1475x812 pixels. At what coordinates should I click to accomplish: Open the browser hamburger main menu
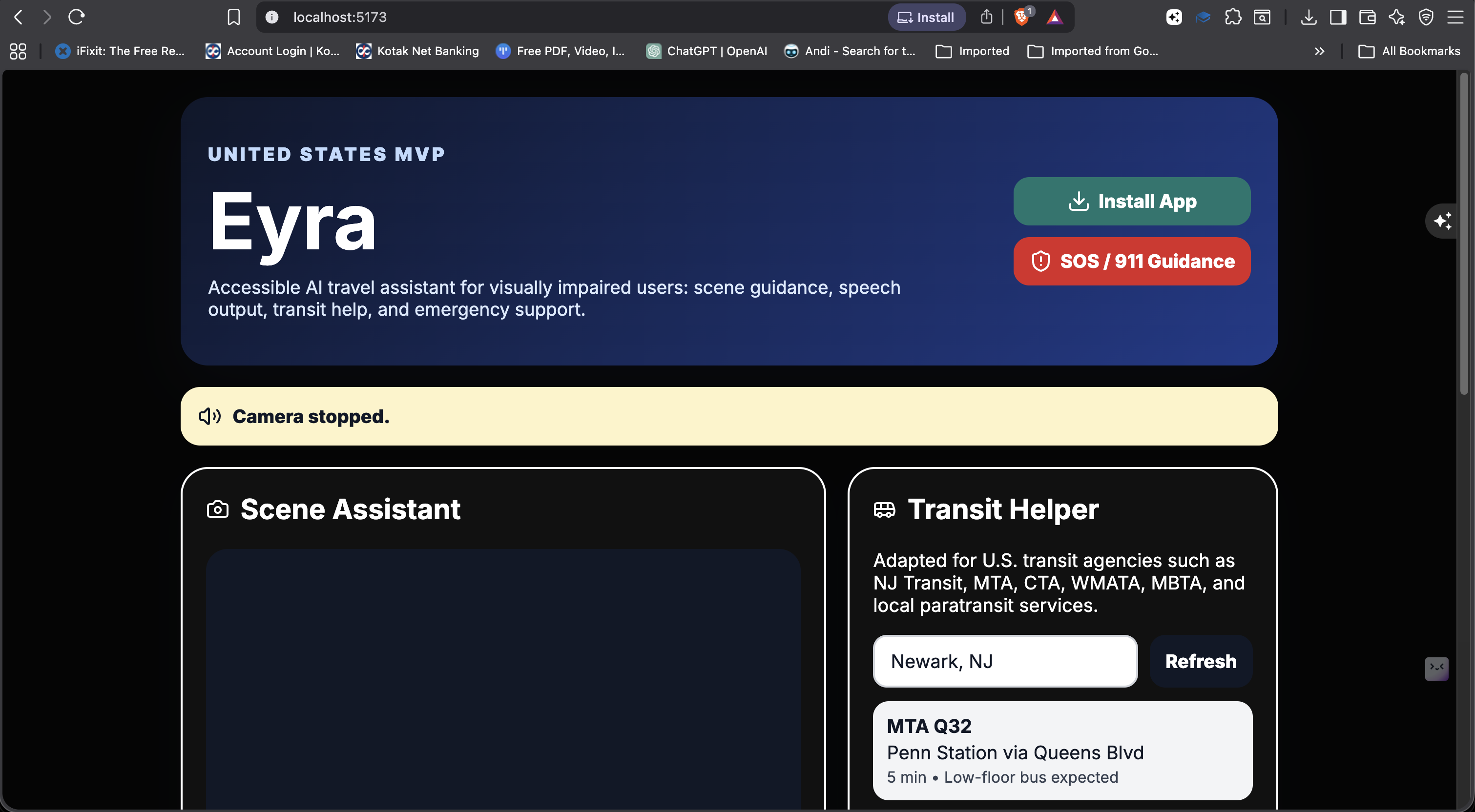tap(1455, 17)
